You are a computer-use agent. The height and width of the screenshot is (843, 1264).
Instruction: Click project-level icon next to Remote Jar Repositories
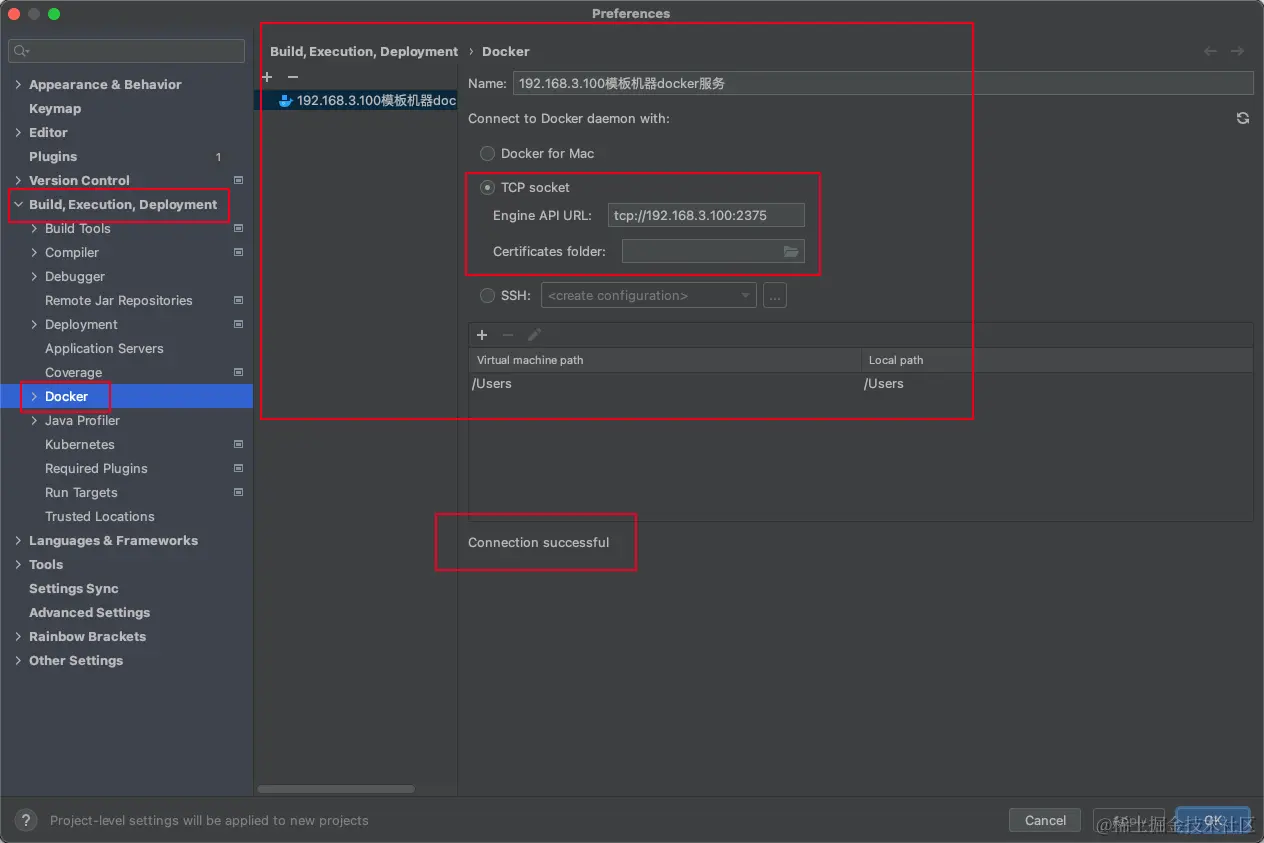click(x=238, y=300)
